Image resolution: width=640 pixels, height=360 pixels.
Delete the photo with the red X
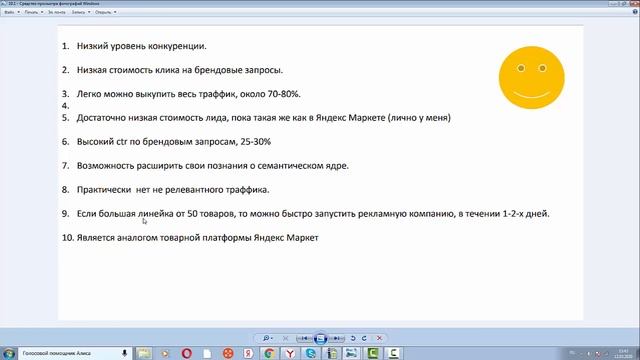tap(379, 338)
